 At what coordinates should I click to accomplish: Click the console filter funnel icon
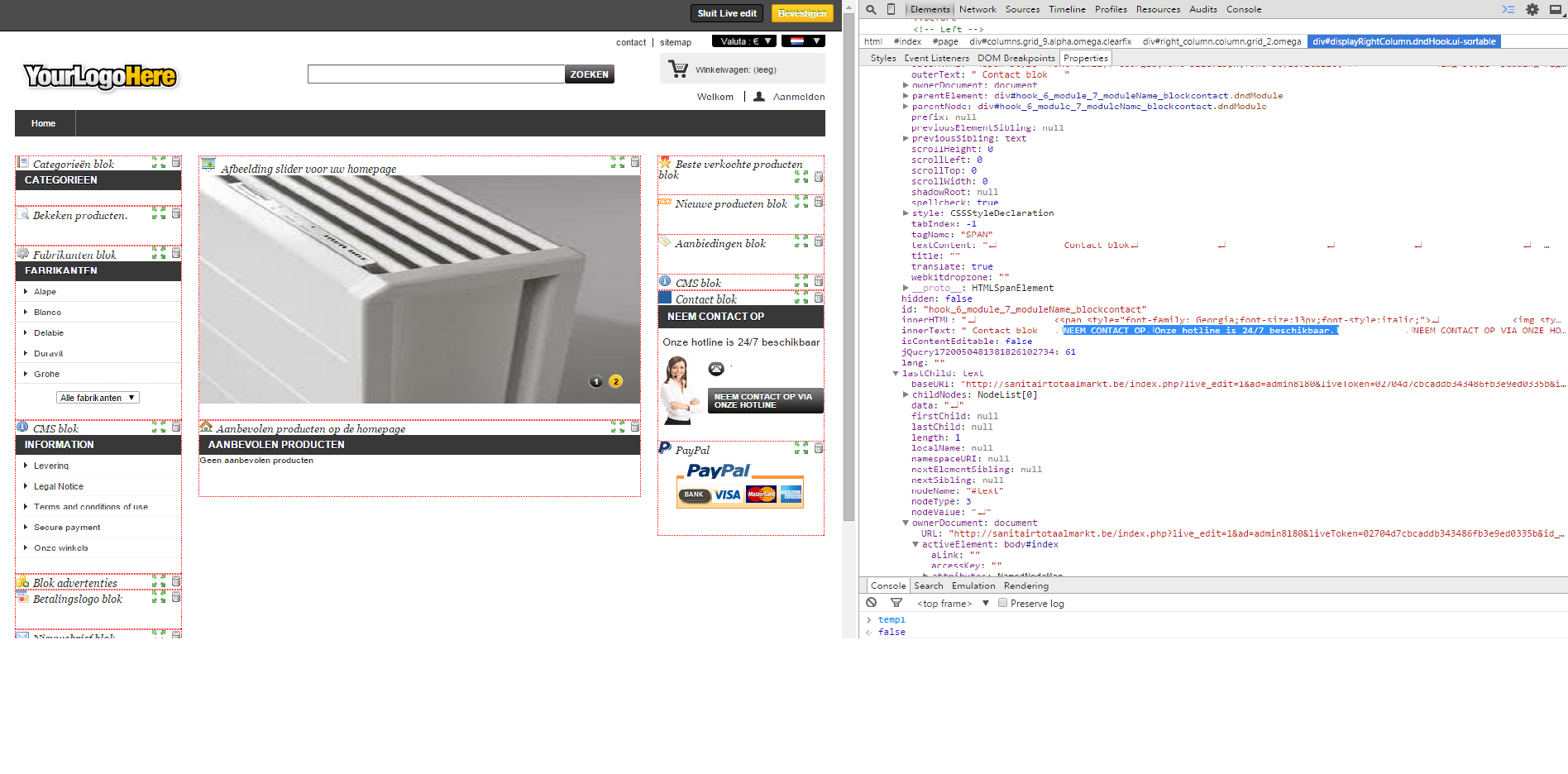coord(896,603)
